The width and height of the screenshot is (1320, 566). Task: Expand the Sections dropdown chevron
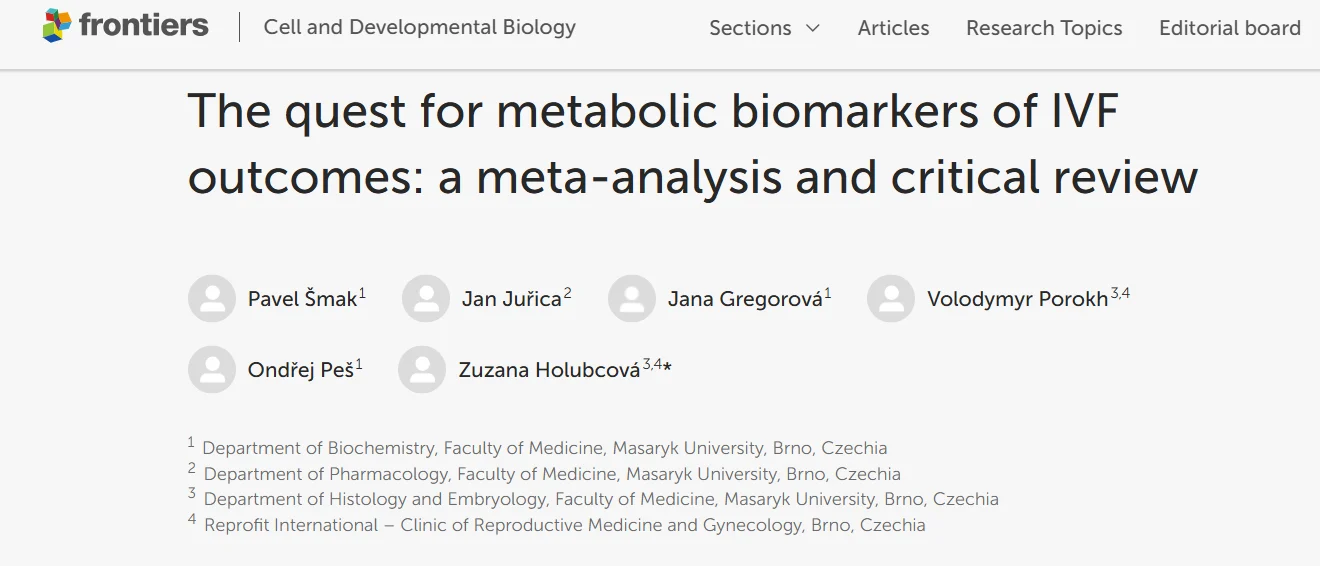(x=813, y=28)
